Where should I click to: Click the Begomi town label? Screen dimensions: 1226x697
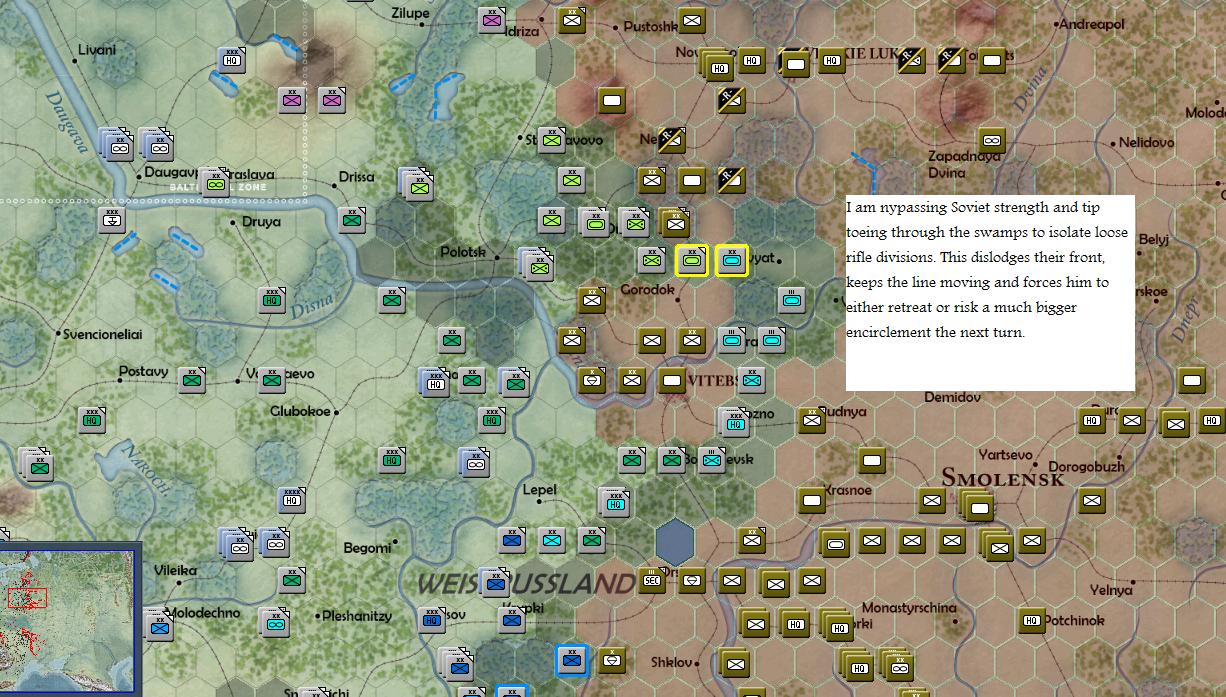point(367,548)
